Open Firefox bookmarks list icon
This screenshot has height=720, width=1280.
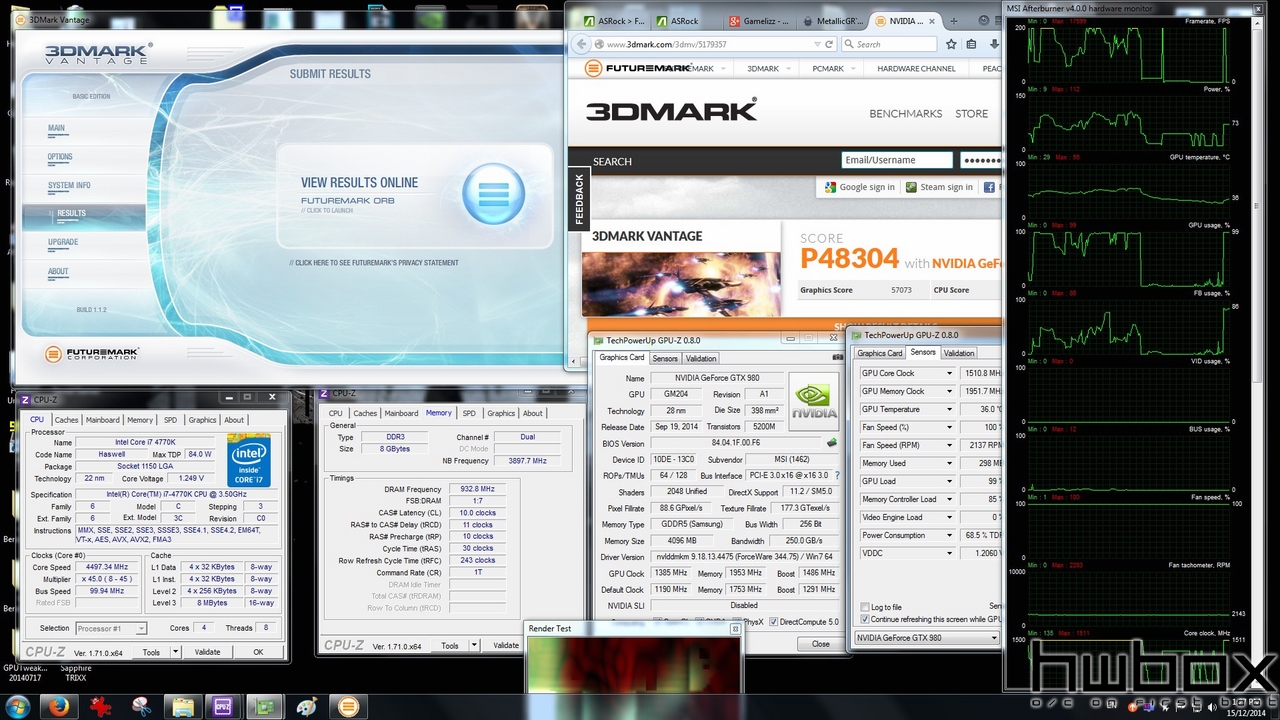pyautogui.click(x=972, y=44)
